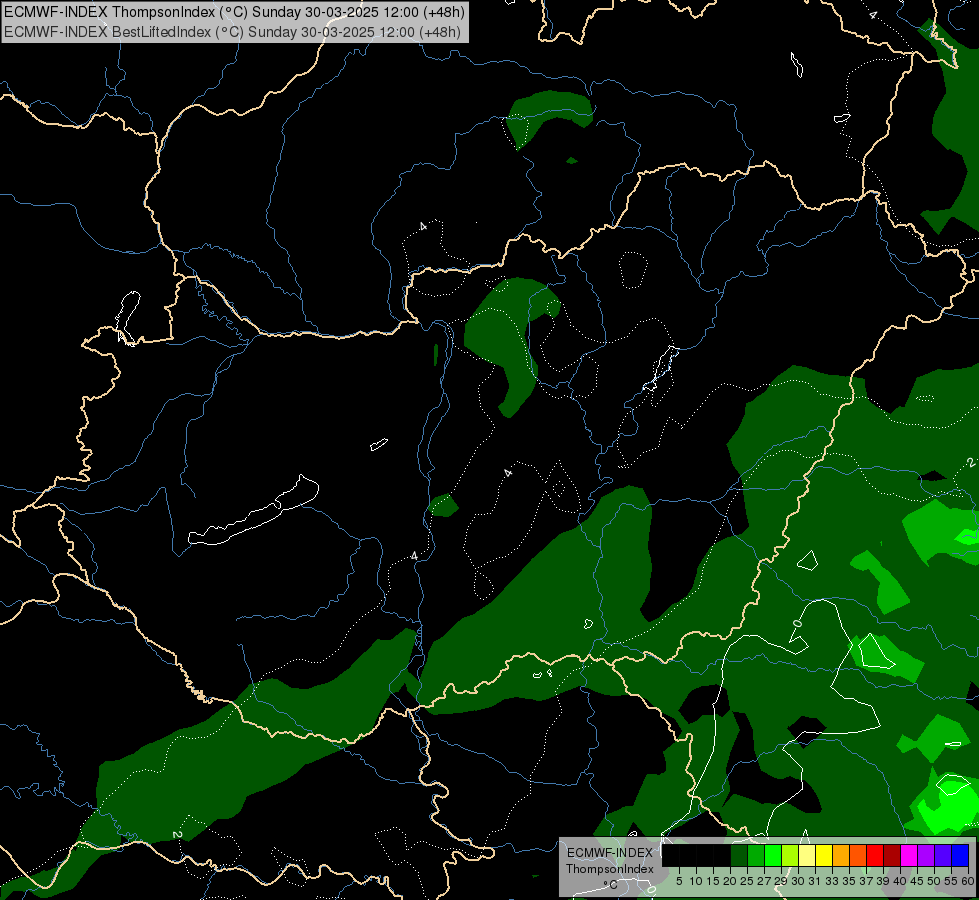979x900 pixels.
Task: Click the ECMWF-INDEX label in legend box
Action: click(x=610, y=853)
